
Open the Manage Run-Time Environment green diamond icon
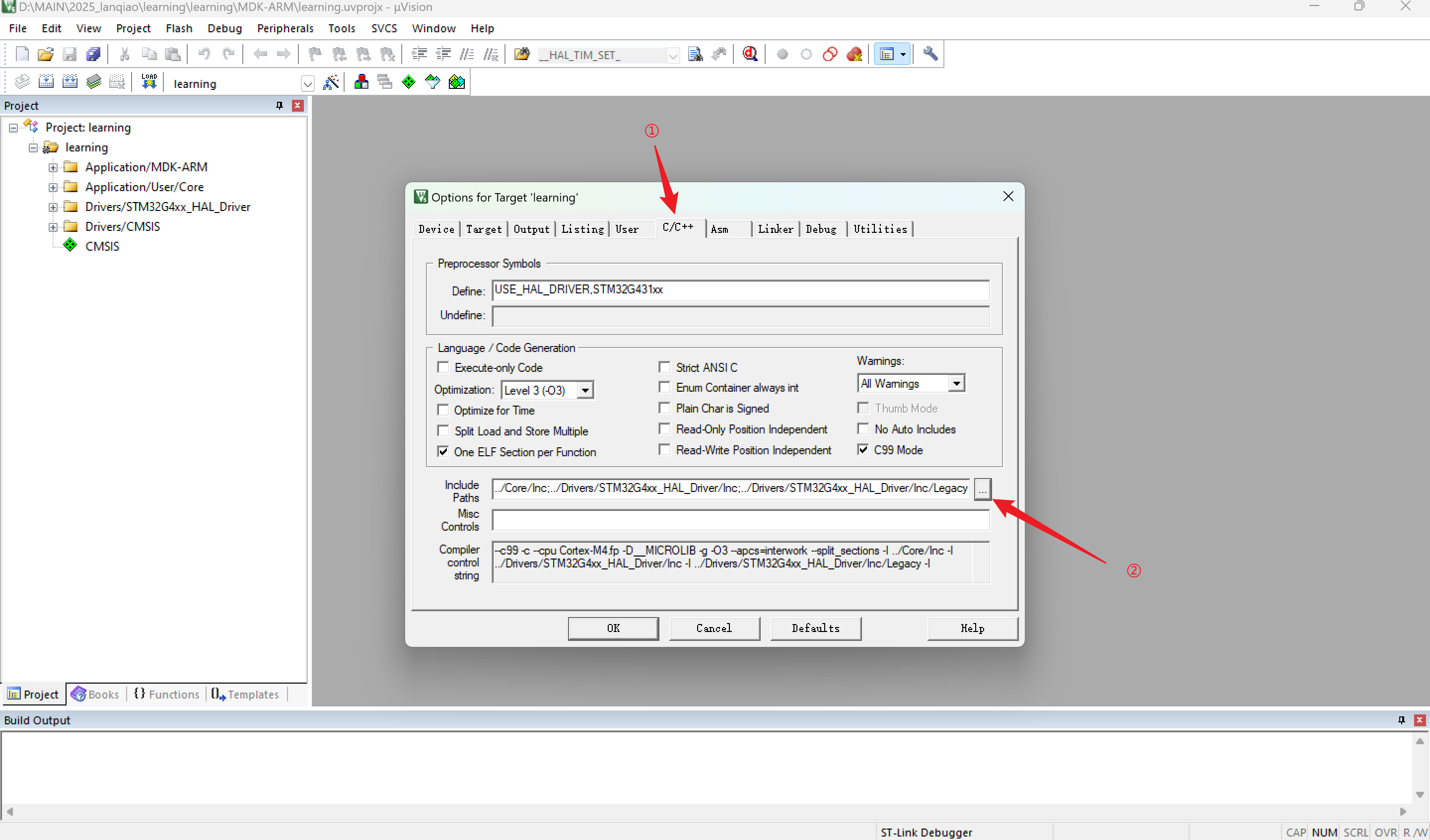409,82
